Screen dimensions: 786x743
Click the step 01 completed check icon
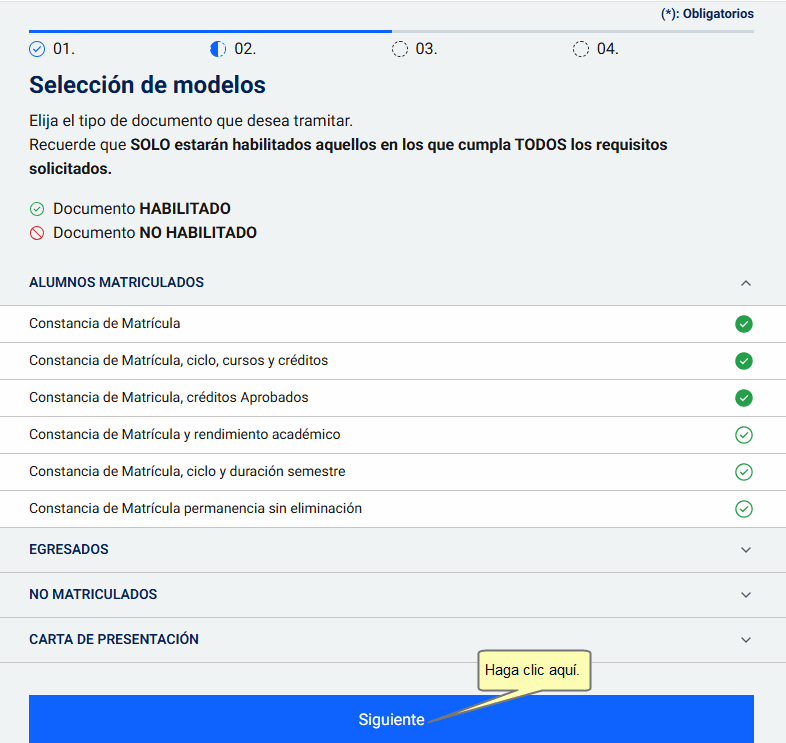38,49
